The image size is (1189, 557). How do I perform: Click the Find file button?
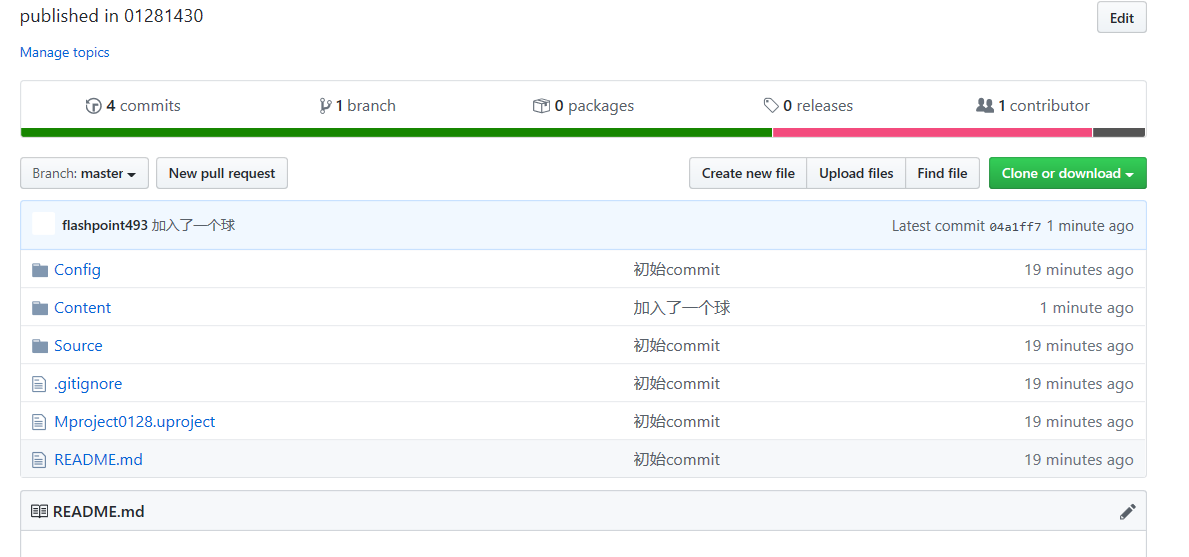click(x=942, y=173)
